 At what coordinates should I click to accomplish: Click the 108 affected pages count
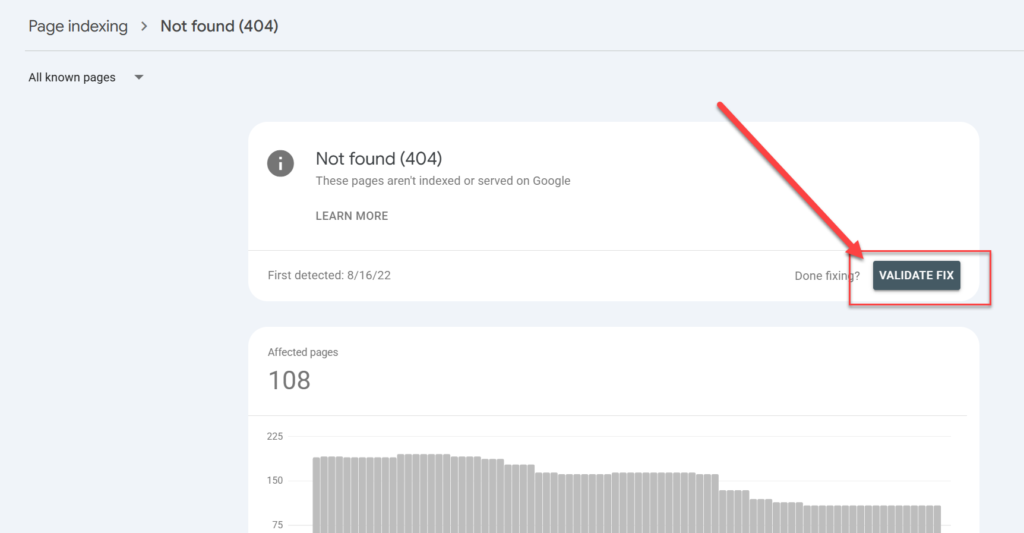(289, 381)
